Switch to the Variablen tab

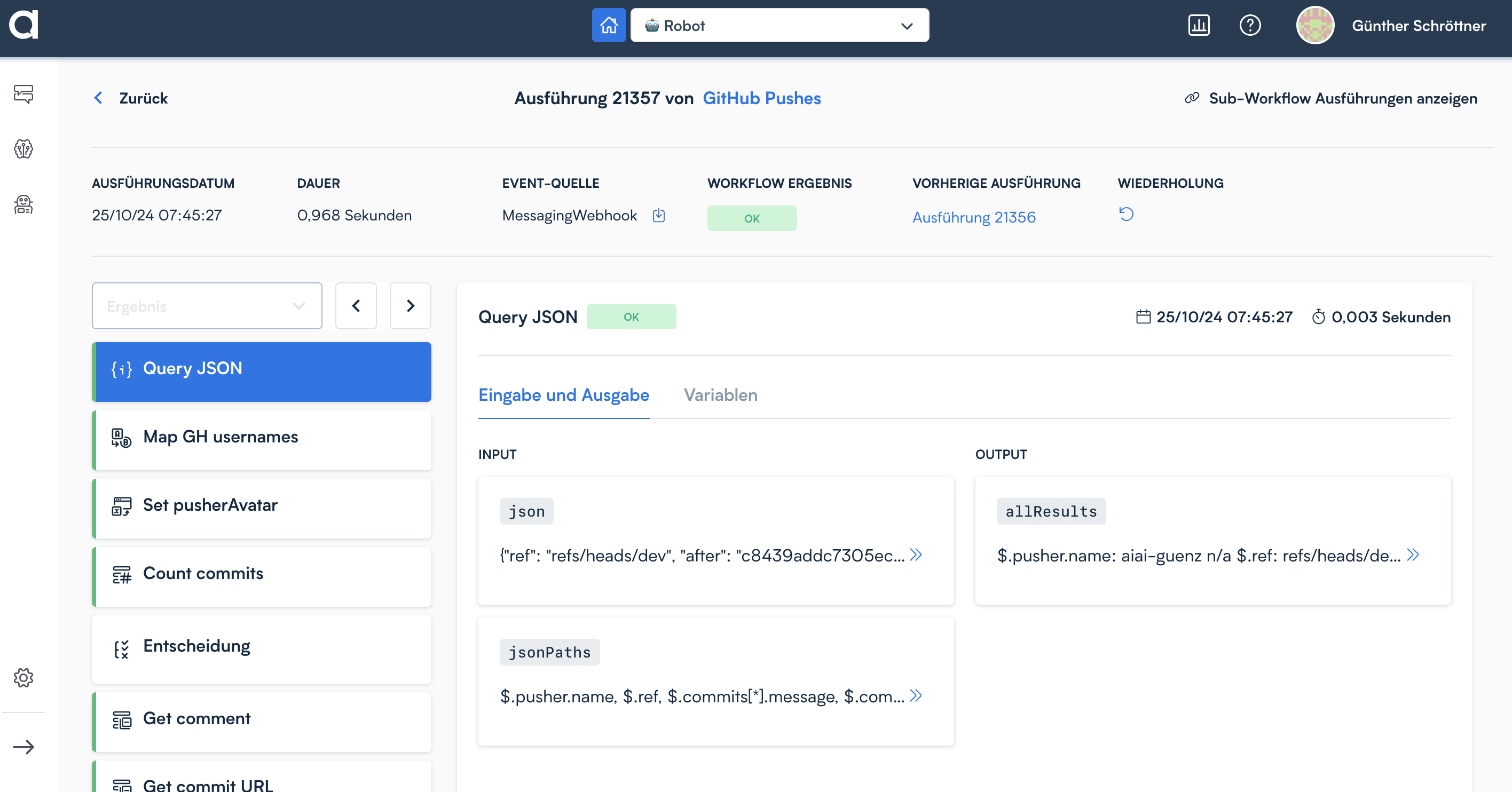[720, 395]
